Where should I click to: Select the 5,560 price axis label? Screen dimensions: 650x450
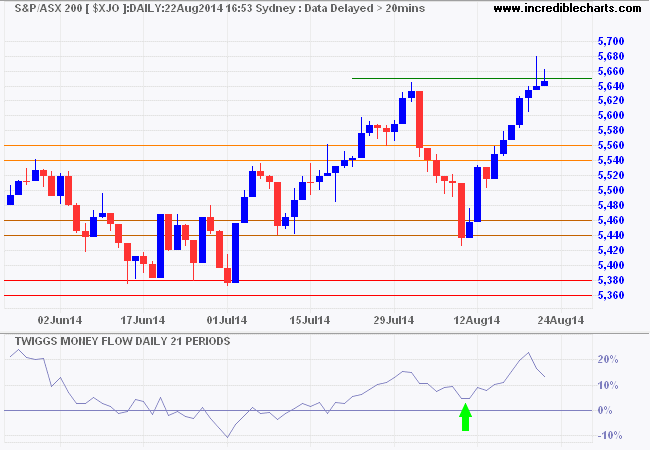coord(611,145)
